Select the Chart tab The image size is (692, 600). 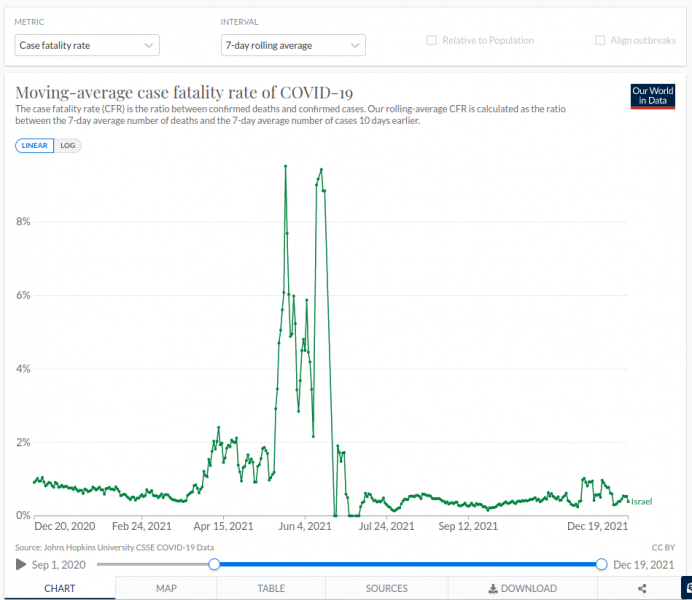point(60,589)
